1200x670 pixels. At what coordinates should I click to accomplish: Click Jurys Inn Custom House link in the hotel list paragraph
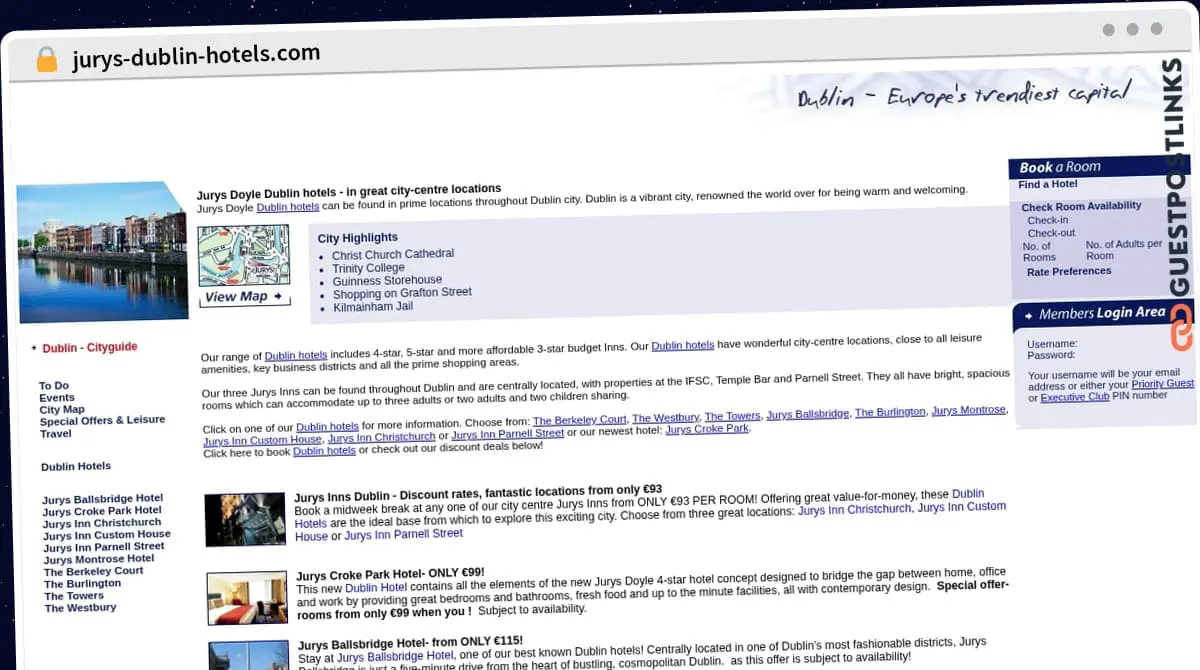click(262, 440)
